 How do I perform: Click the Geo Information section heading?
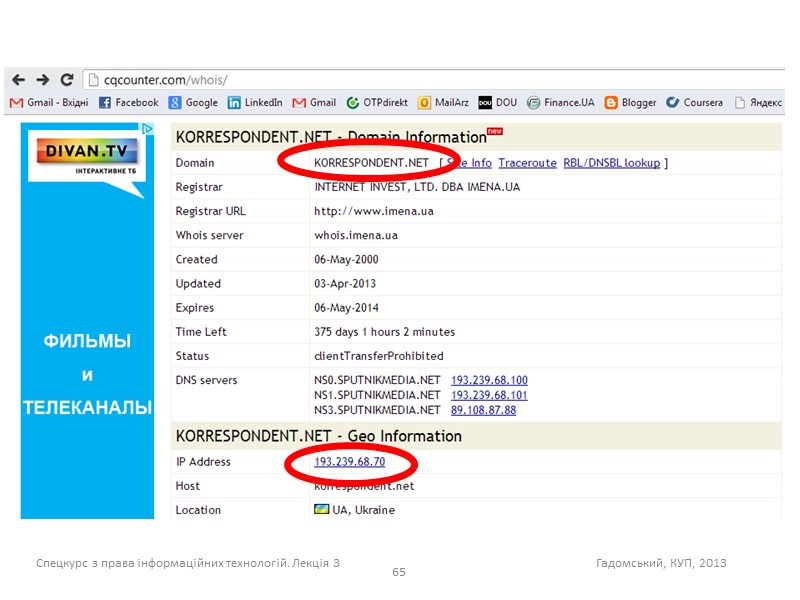point(319,436)
